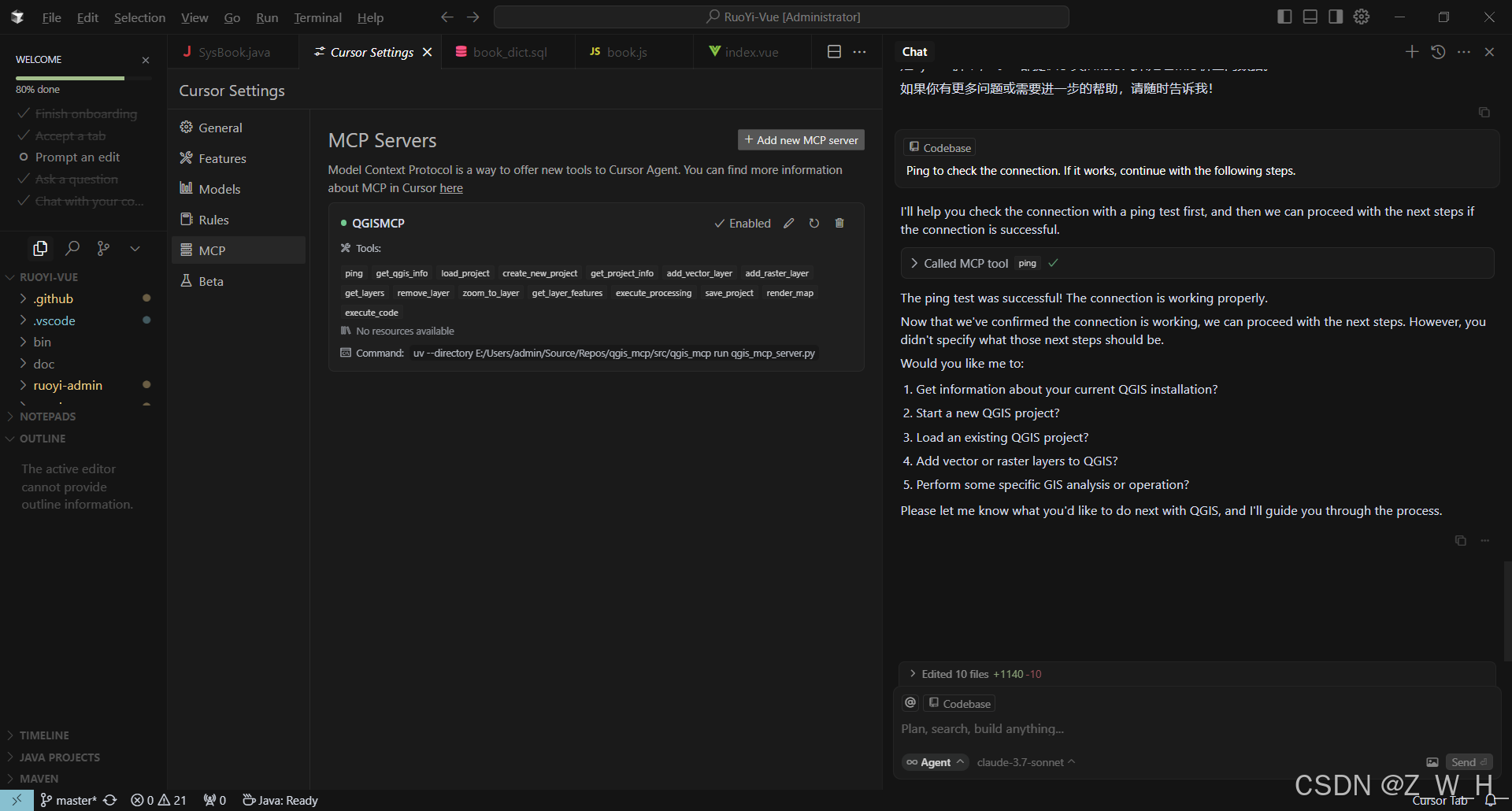Open Cursor settings gear in title bar

pos(1362,17)
